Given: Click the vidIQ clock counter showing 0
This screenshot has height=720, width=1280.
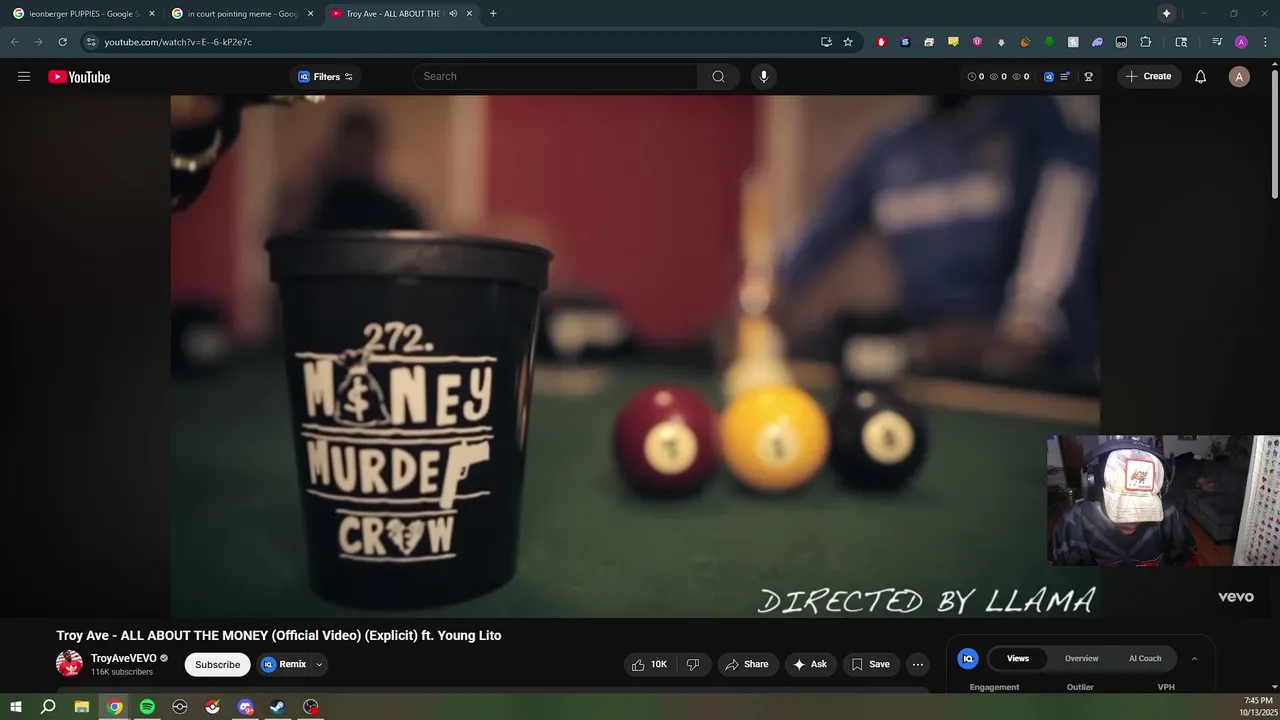Looking at the screenshot, I should pyautogui.click(x=976, y=77).
